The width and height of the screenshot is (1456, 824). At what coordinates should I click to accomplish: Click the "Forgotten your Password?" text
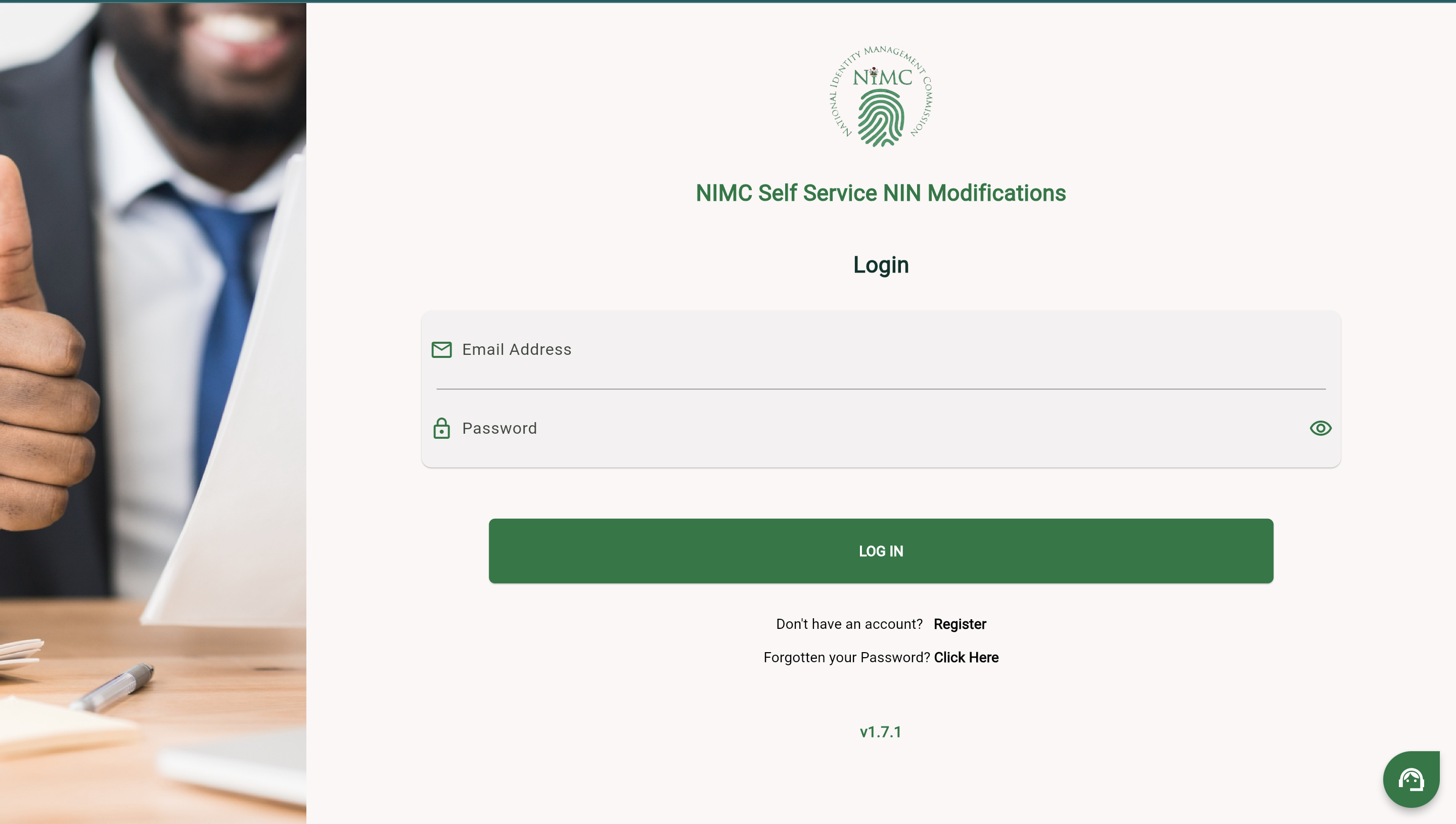tap(846, 657)
